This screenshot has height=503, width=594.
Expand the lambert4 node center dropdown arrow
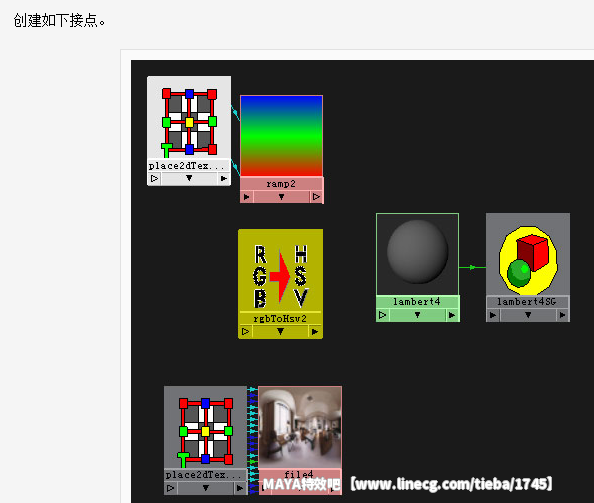tap(417, 315)
